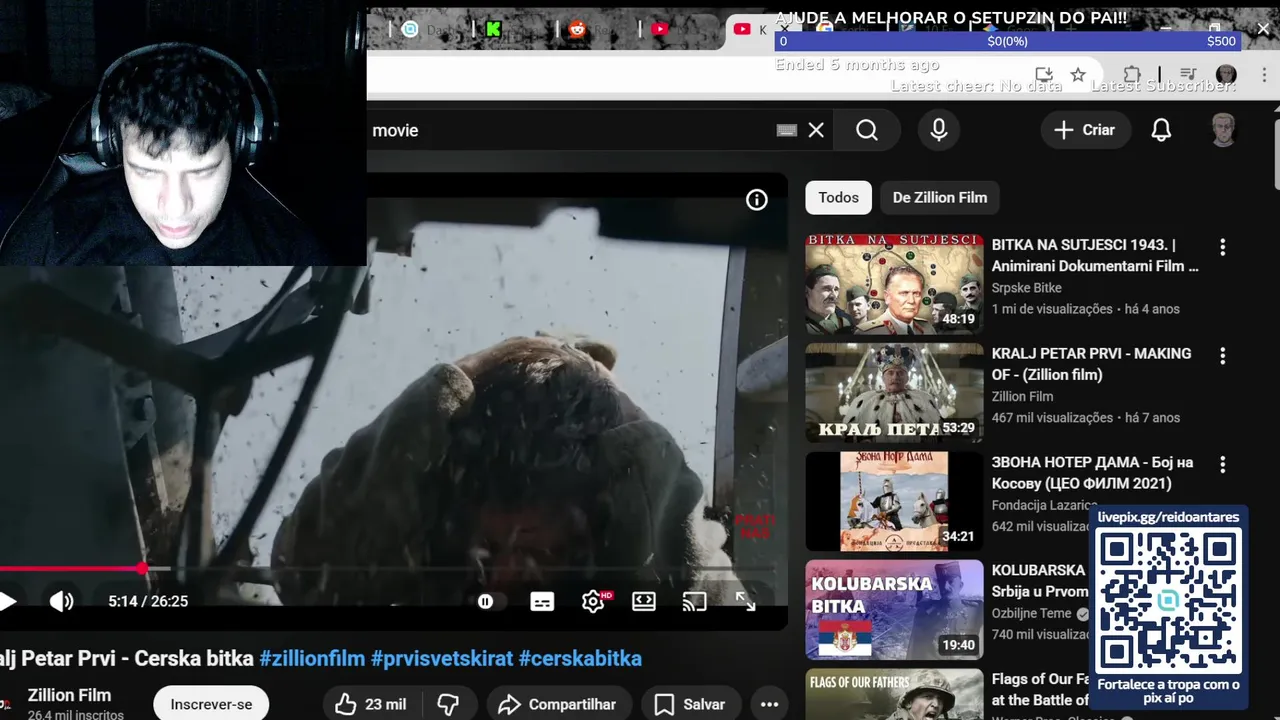Switch to the Kick browser tab
Image resolution: width=1280 pixels, height=720 pixels.
click(493, 30)
